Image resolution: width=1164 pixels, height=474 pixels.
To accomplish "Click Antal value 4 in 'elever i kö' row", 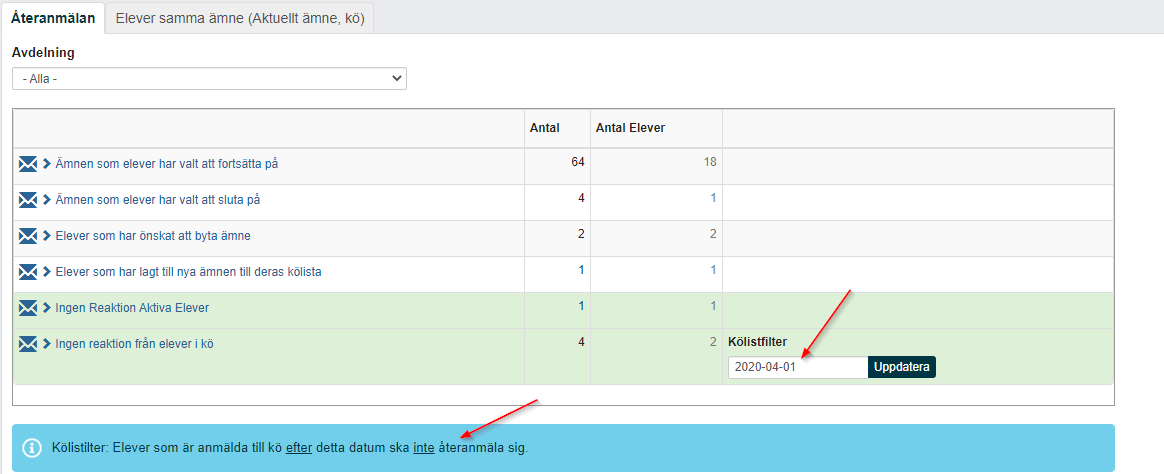I will click(581, 342).
